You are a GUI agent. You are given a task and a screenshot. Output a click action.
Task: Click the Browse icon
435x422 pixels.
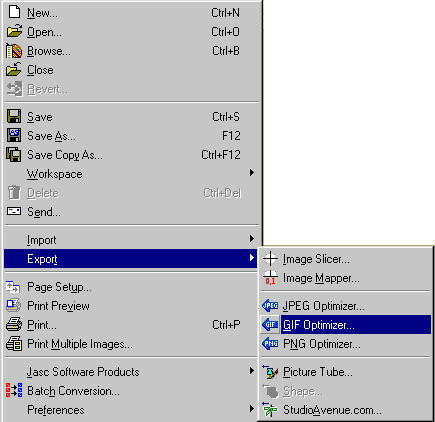(14, 51)
